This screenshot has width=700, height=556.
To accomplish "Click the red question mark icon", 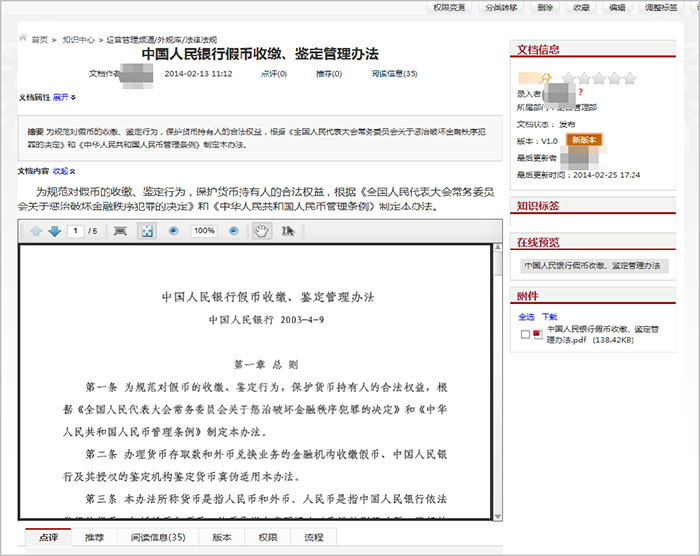I will pos(580,92).
